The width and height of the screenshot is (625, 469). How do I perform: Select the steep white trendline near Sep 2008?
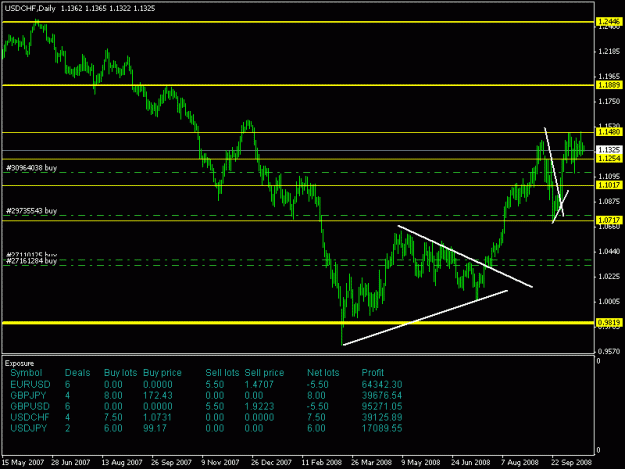tap(554, 171)
